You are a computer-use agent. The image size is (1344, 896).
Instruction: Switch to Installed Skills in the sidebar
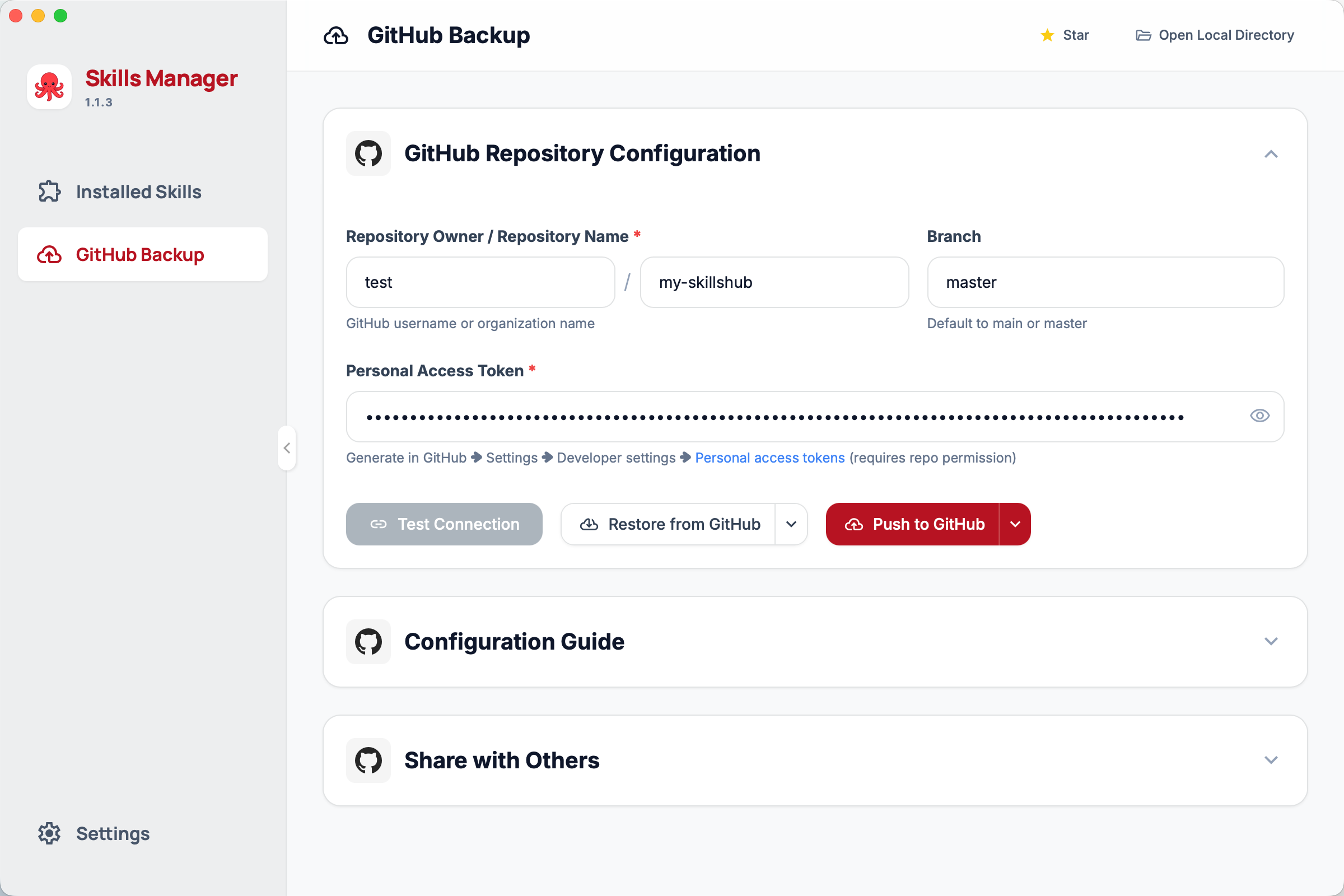pos(138,192)
